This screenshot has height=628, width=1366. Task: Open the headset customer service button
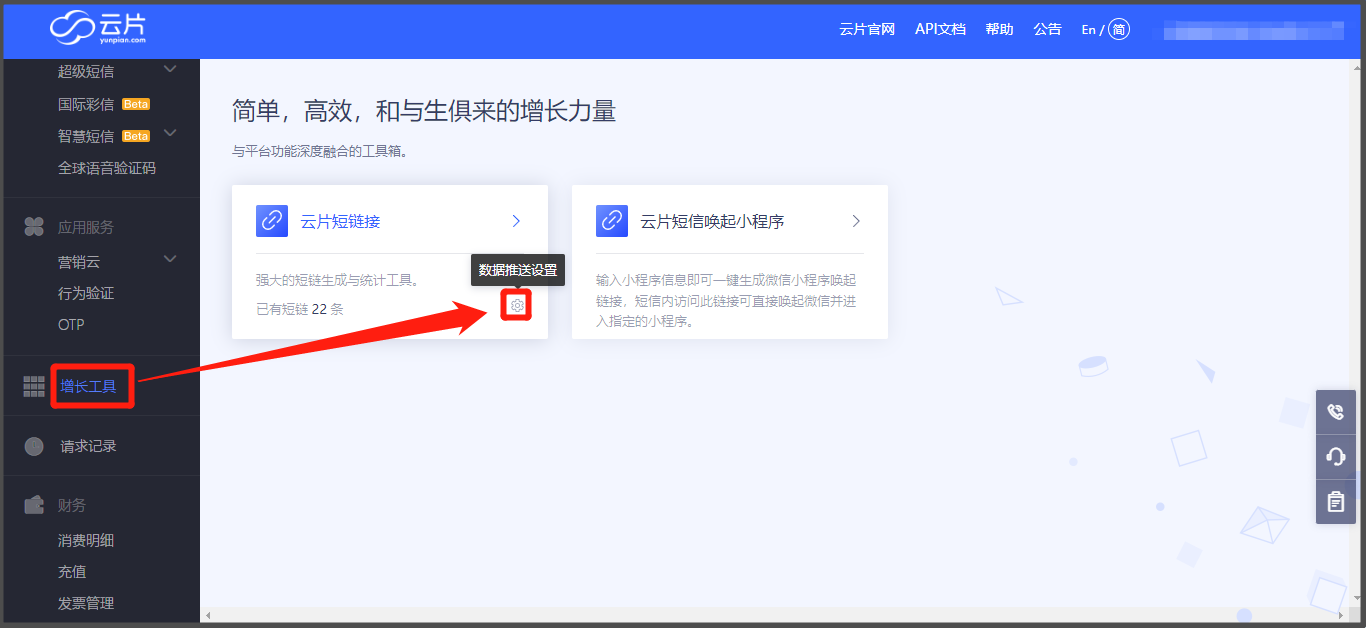click(x=1336, y=457)
